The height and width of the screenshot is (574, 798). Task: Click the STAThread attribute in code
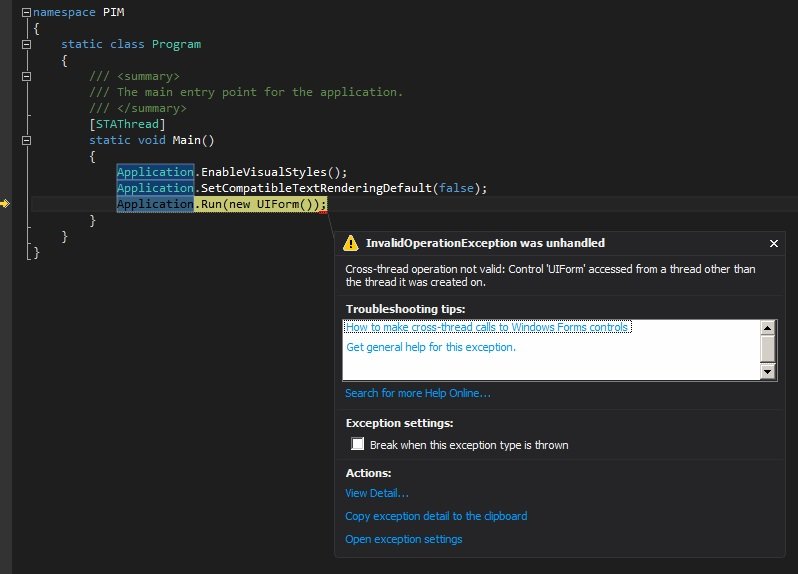pos(127,124)
